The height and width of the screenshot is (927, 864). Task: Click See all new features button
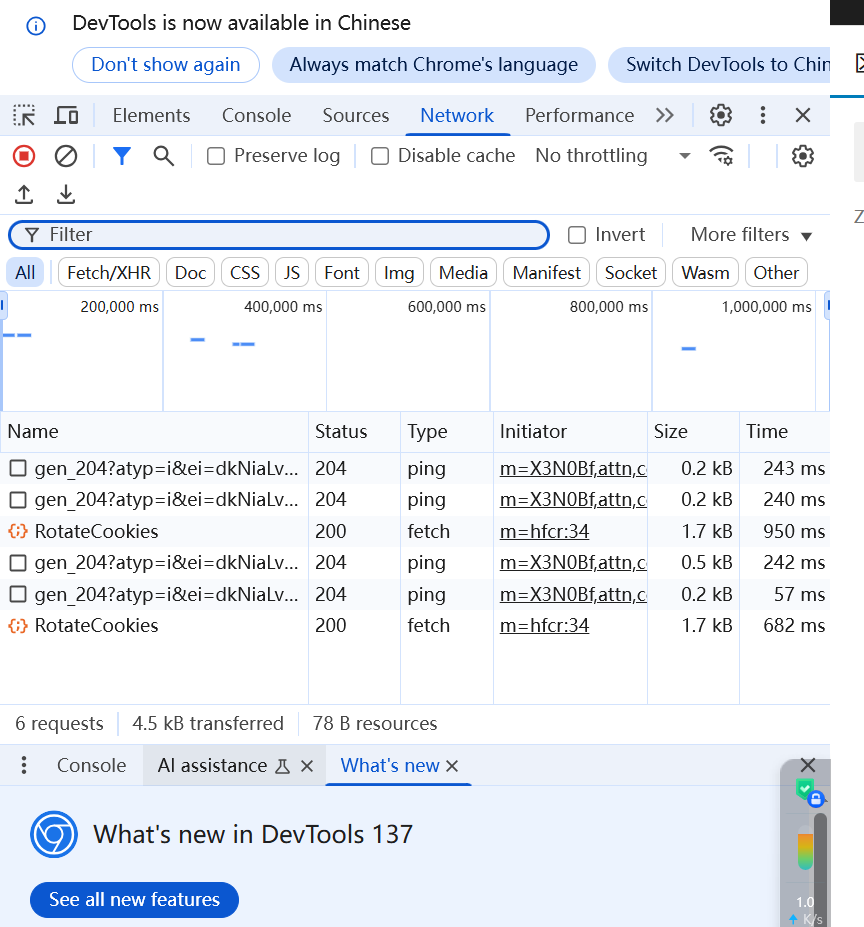(134, 900)
